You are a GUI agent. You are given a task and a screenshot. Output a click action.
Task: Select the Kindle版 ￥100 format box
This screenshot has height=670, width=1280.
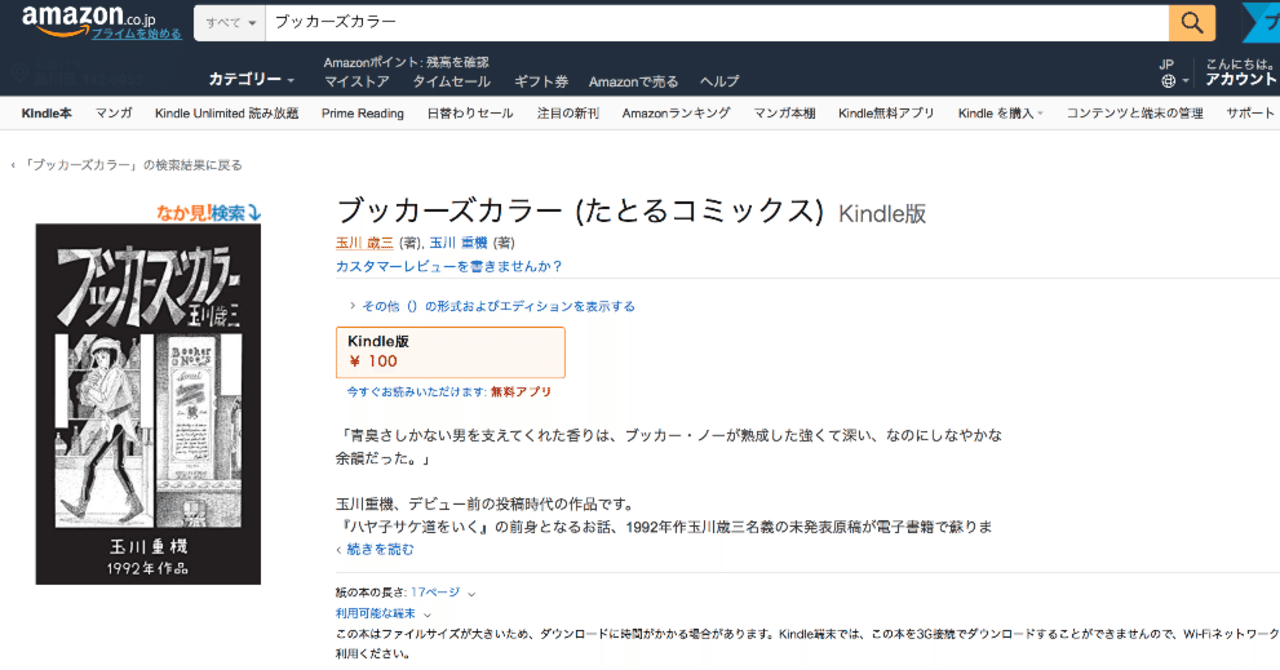coord(450,352)
